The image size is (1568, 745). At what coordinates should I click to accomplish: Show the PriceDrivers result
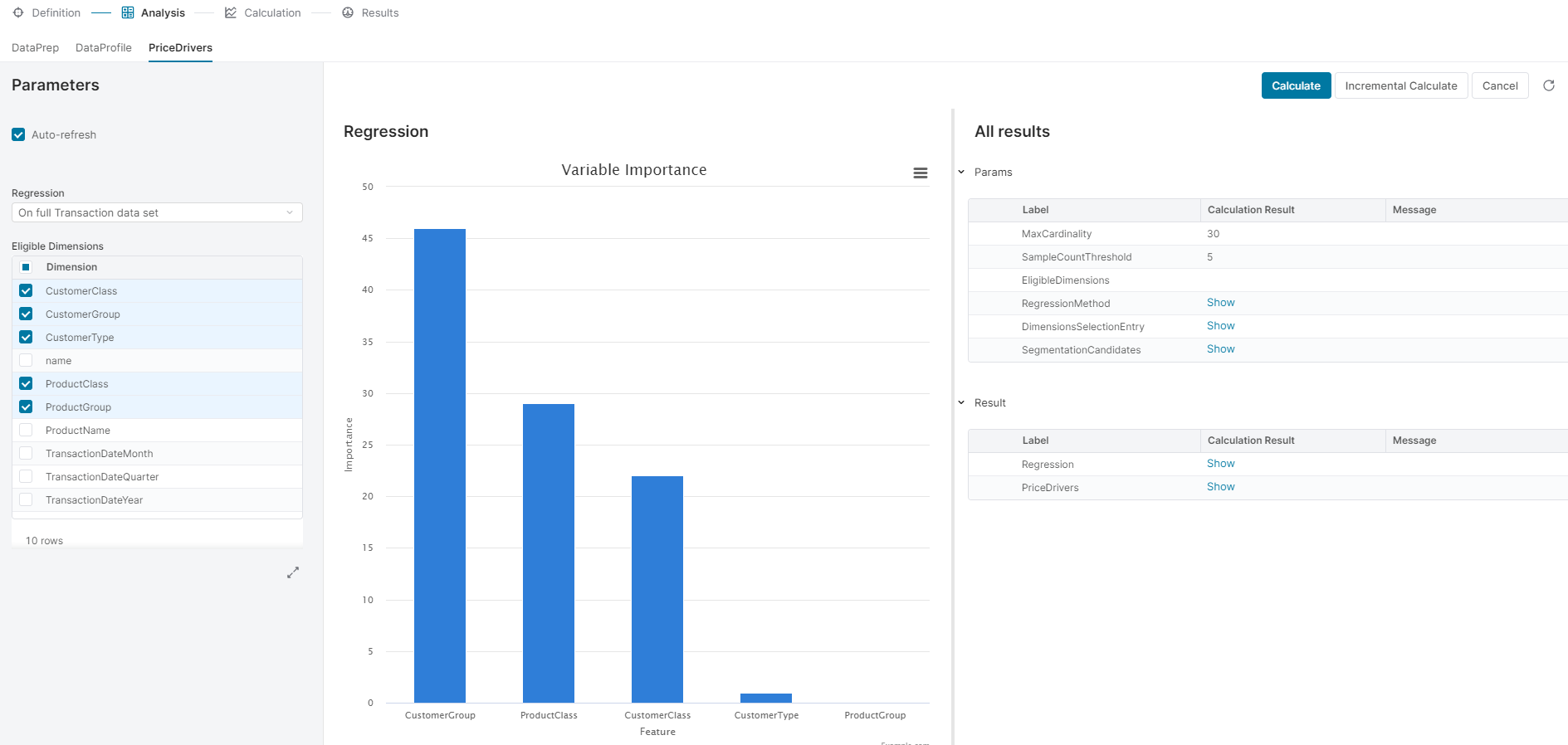[x=1220, y=487]
